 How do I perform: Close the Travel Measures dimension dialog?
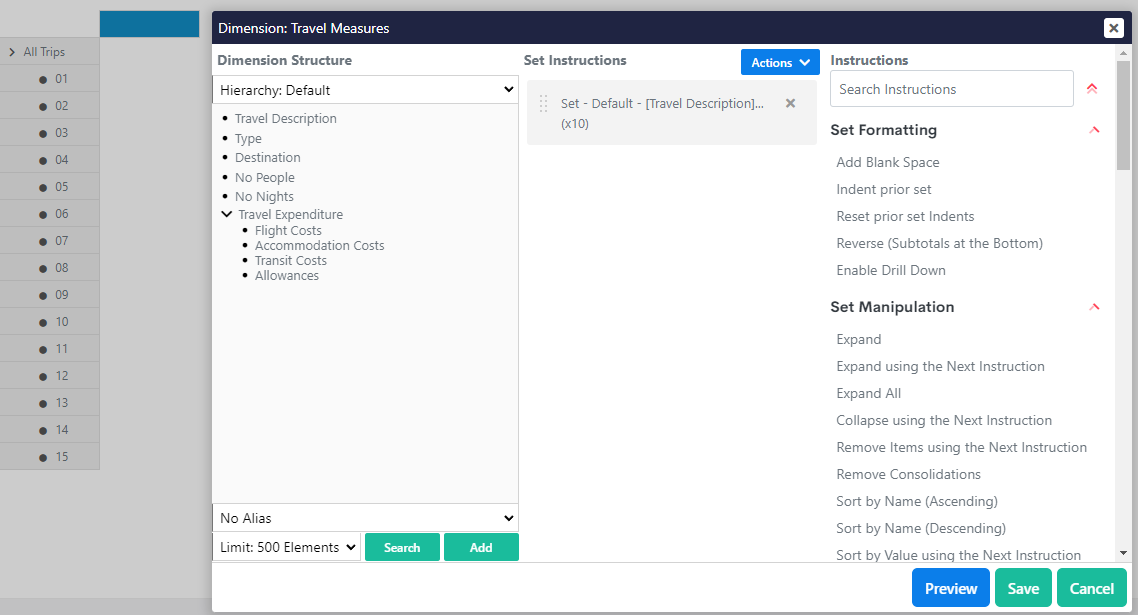1113,28
